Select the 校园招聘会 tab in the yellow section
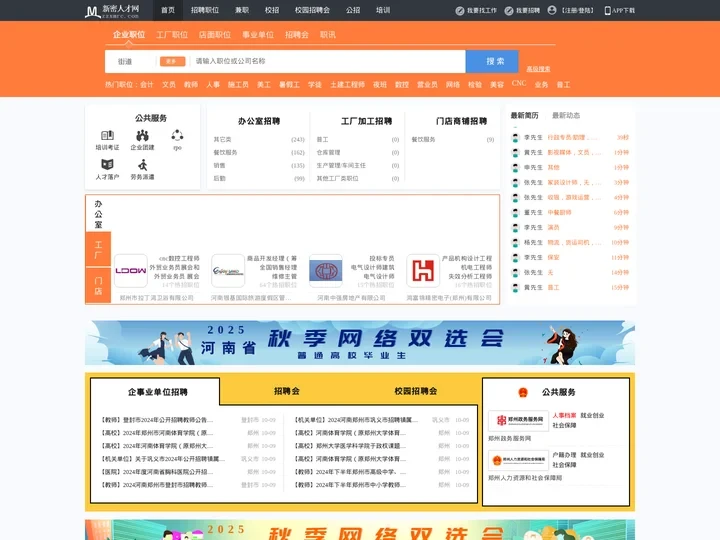Screen dimensions: 720x540 tap(416, 391)
